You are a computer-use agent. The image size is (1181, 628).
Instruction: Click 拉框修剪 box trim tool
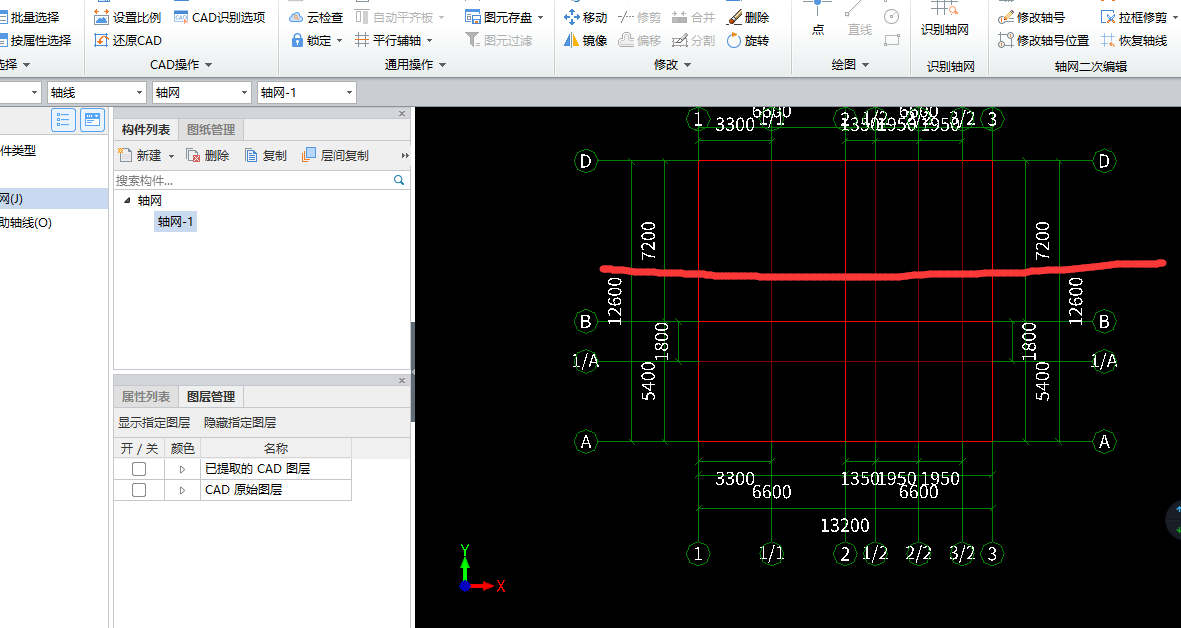point(1134,17)
